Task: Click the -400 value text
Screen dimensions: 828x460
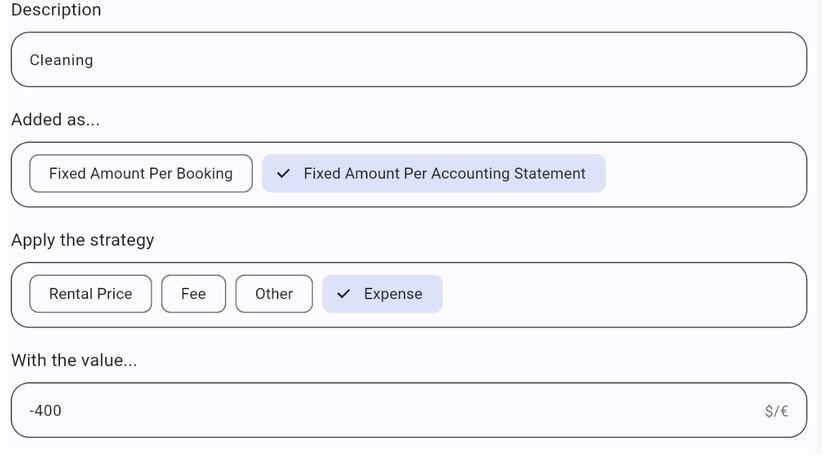Action: click(46, 410)
